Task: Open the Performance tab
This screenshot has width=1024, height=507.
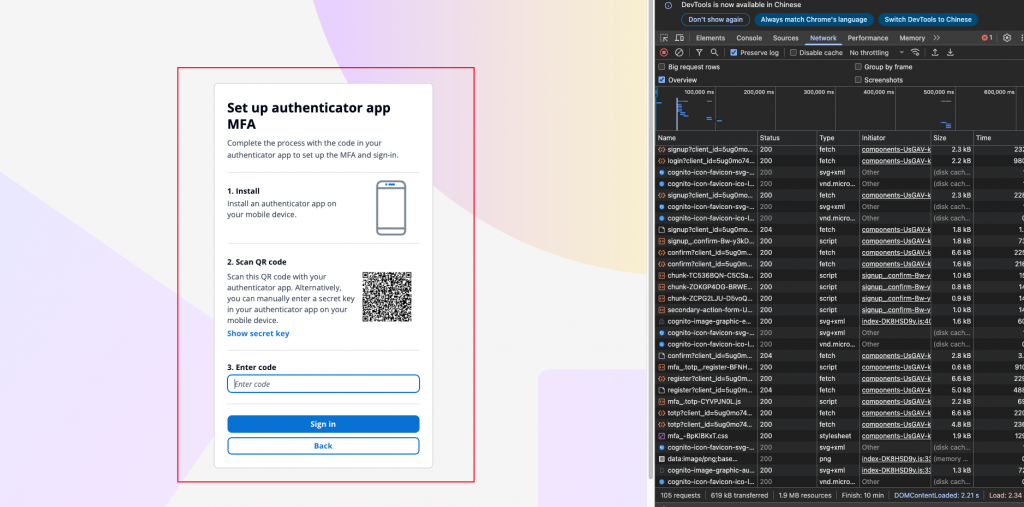Action: pyautogui.click(x=868, y=38)
